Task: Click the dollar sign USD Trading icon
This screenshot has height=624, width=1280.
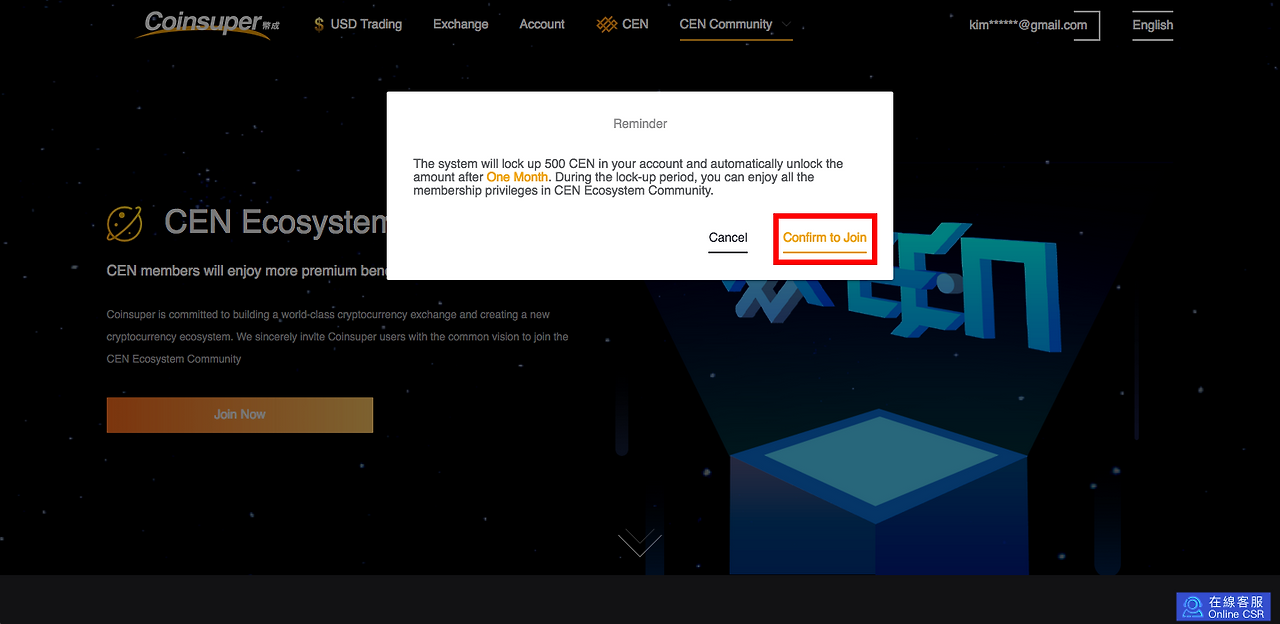Action: pyautogui.click(x=319, y=24)
